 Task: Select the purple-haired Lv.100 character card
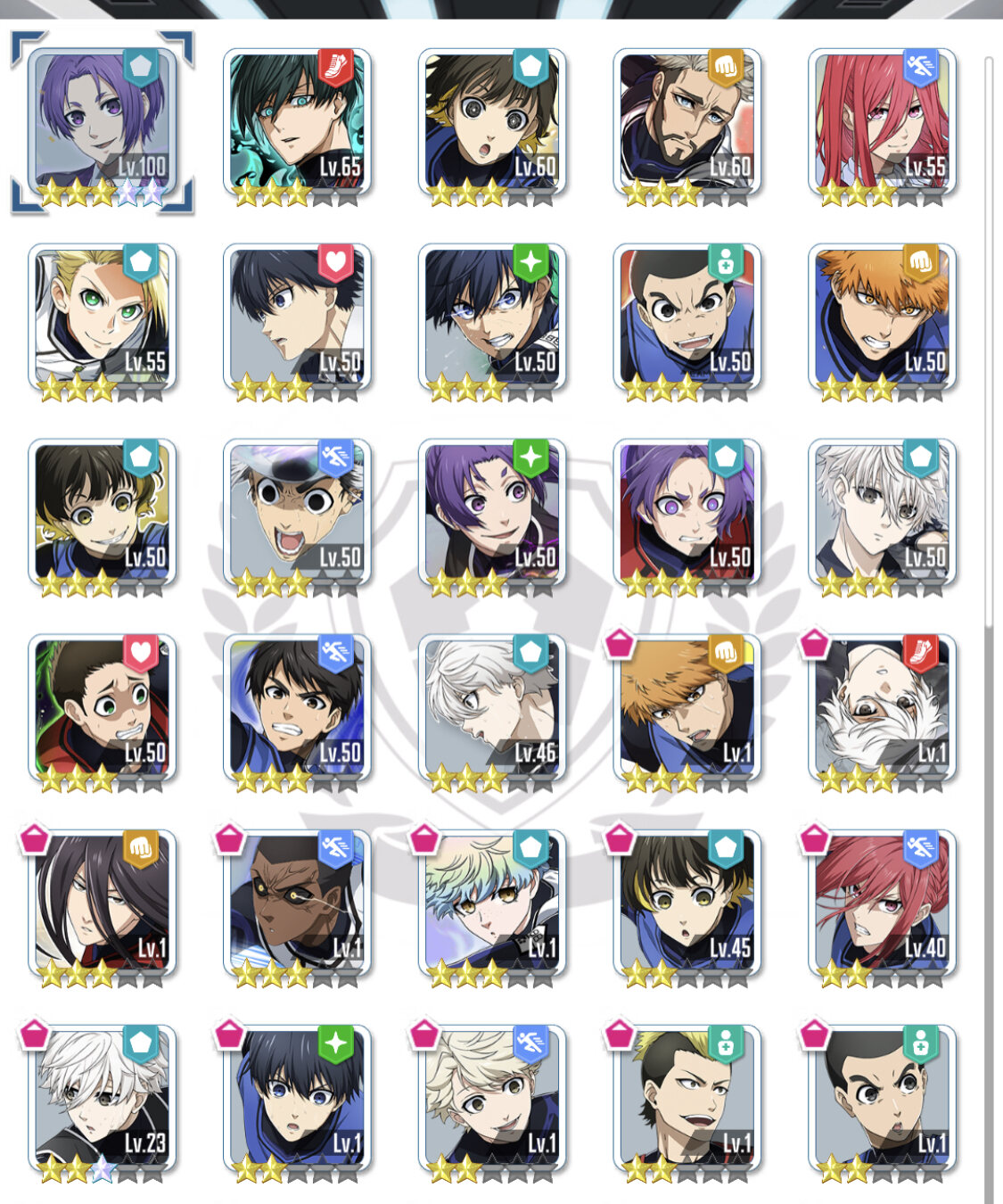[102, 122]
